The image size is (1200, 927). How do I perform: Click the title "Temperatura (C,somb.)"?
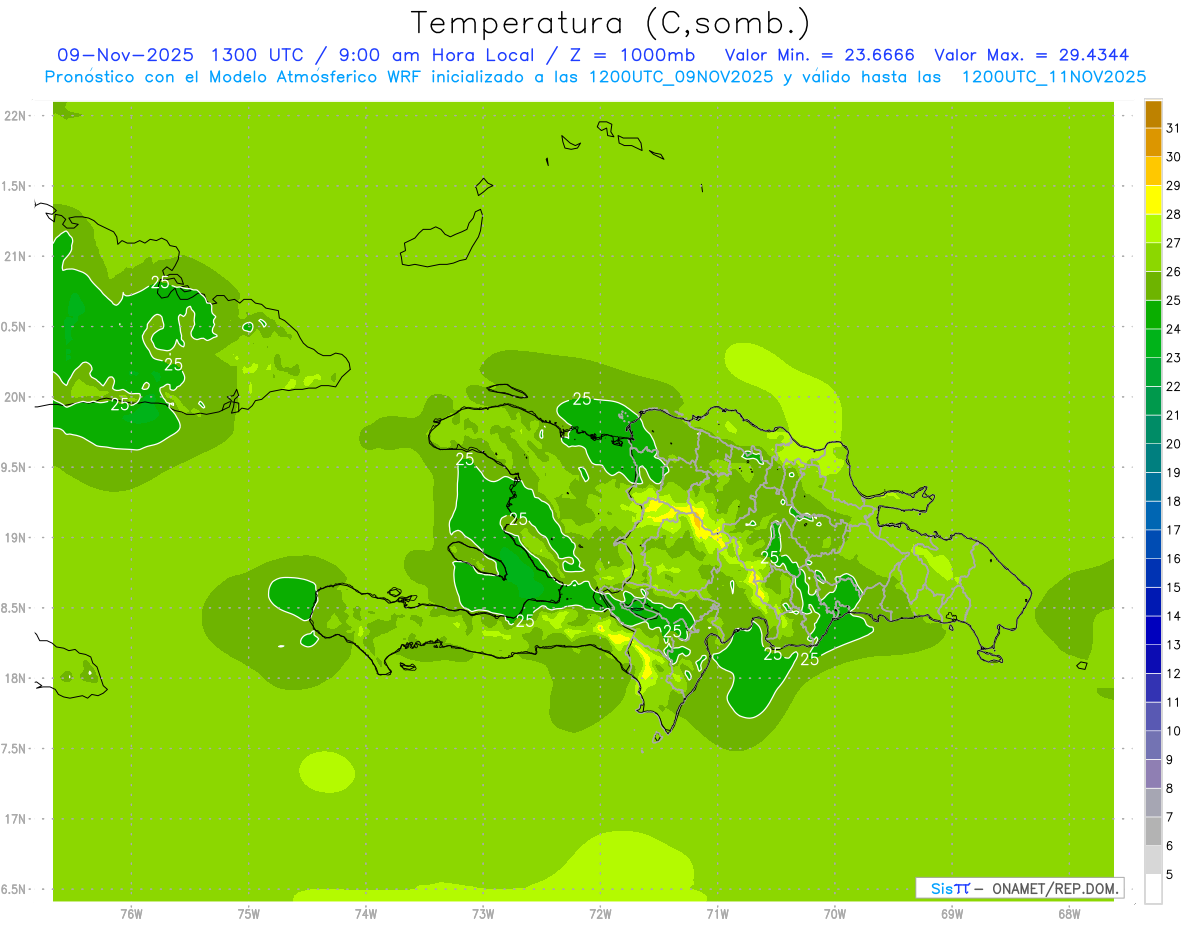click(x=611, y=23)
